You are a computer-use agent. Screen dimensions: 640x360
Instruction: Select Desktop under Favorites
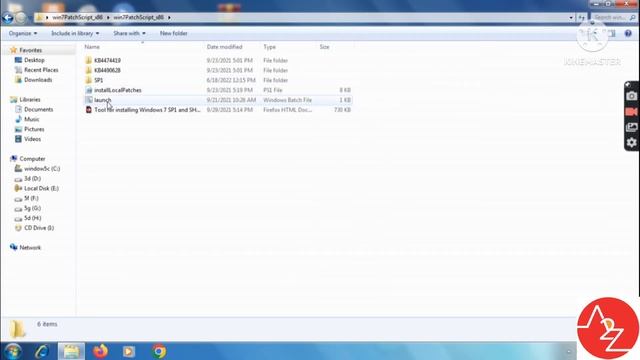pos(34,60)
